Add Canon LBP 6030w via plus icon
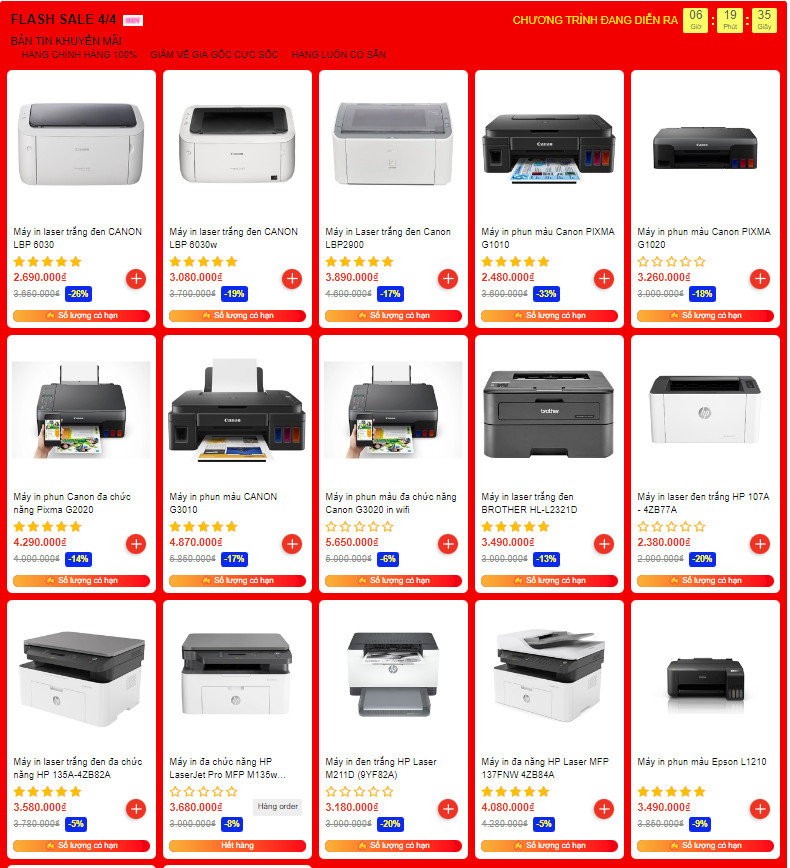Screen dimensions: 790x868 (292, 278)
